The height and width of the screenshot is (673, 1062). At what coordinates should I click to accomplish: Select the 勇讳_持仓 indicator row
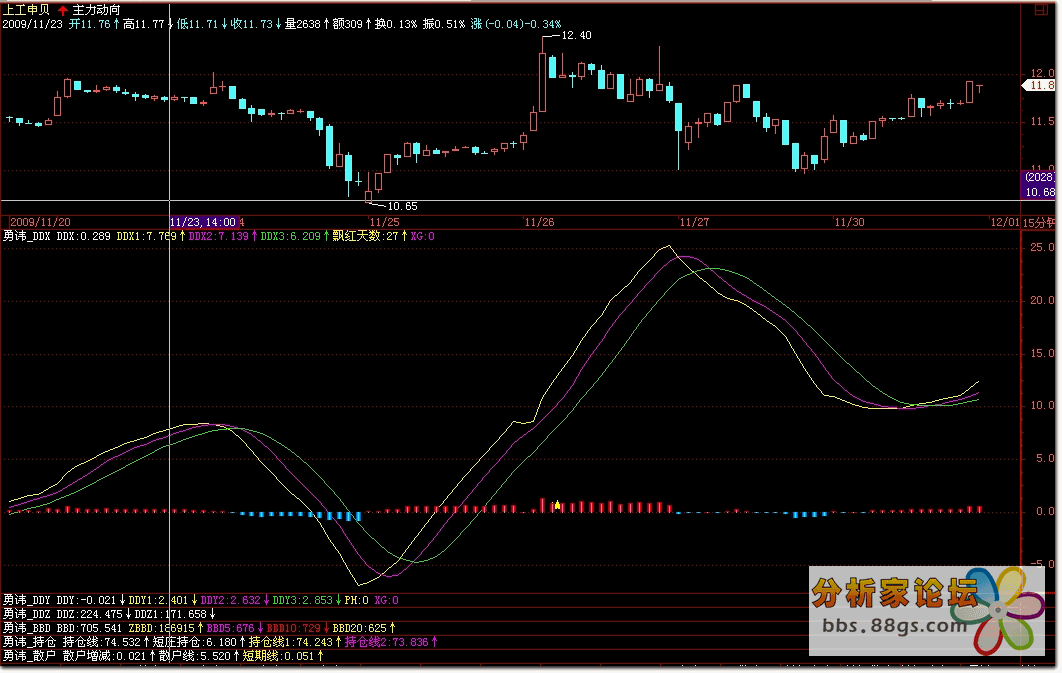[x=30, y=641]
